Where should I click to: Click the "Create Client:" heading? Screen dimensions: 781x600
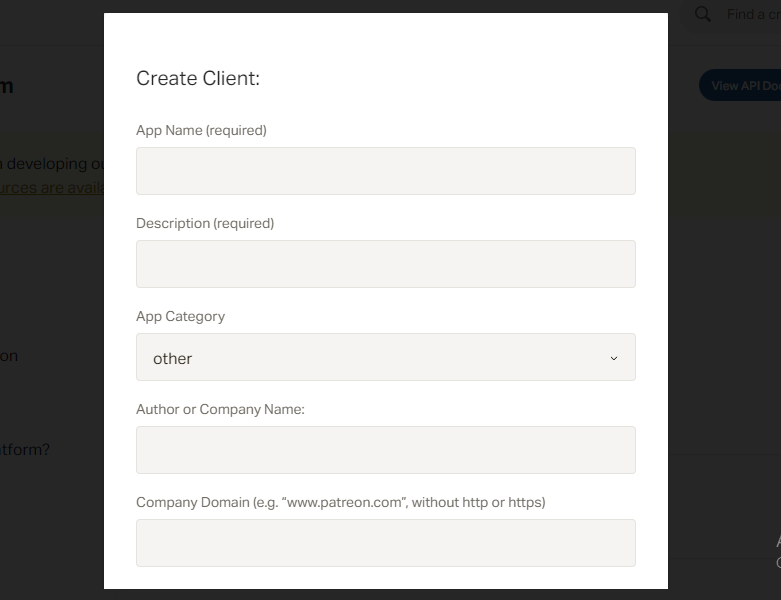(198, 78)
